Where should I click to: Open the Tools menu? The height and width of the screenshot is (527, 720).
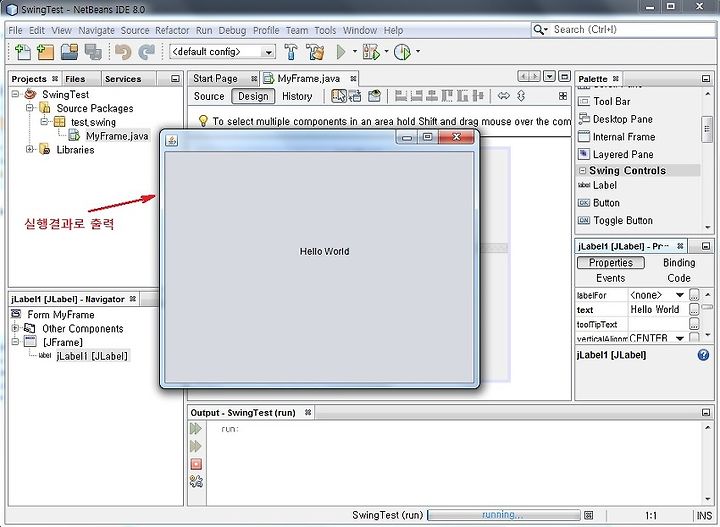point(325,30)
